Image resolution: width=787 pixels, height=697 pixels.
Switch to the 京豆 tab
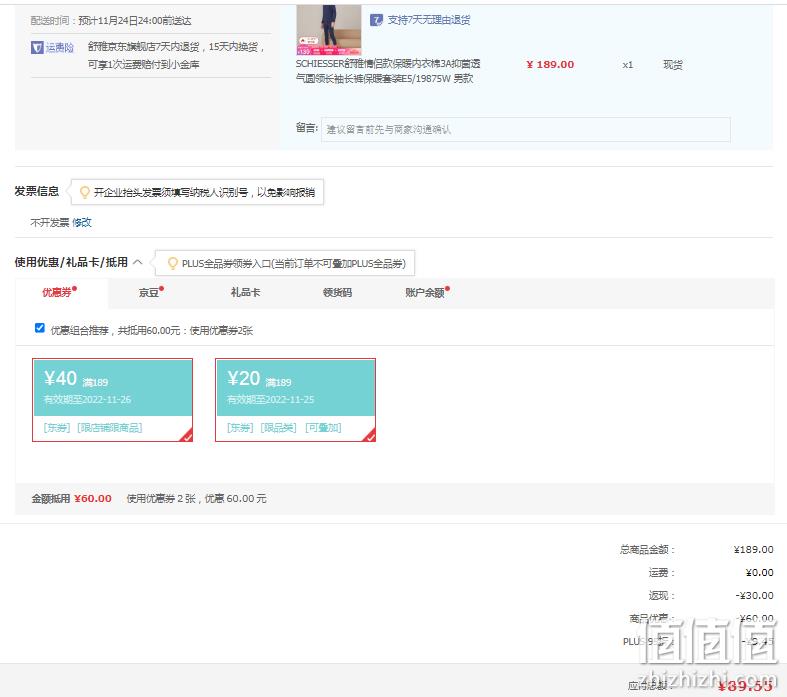click(151, 292)
